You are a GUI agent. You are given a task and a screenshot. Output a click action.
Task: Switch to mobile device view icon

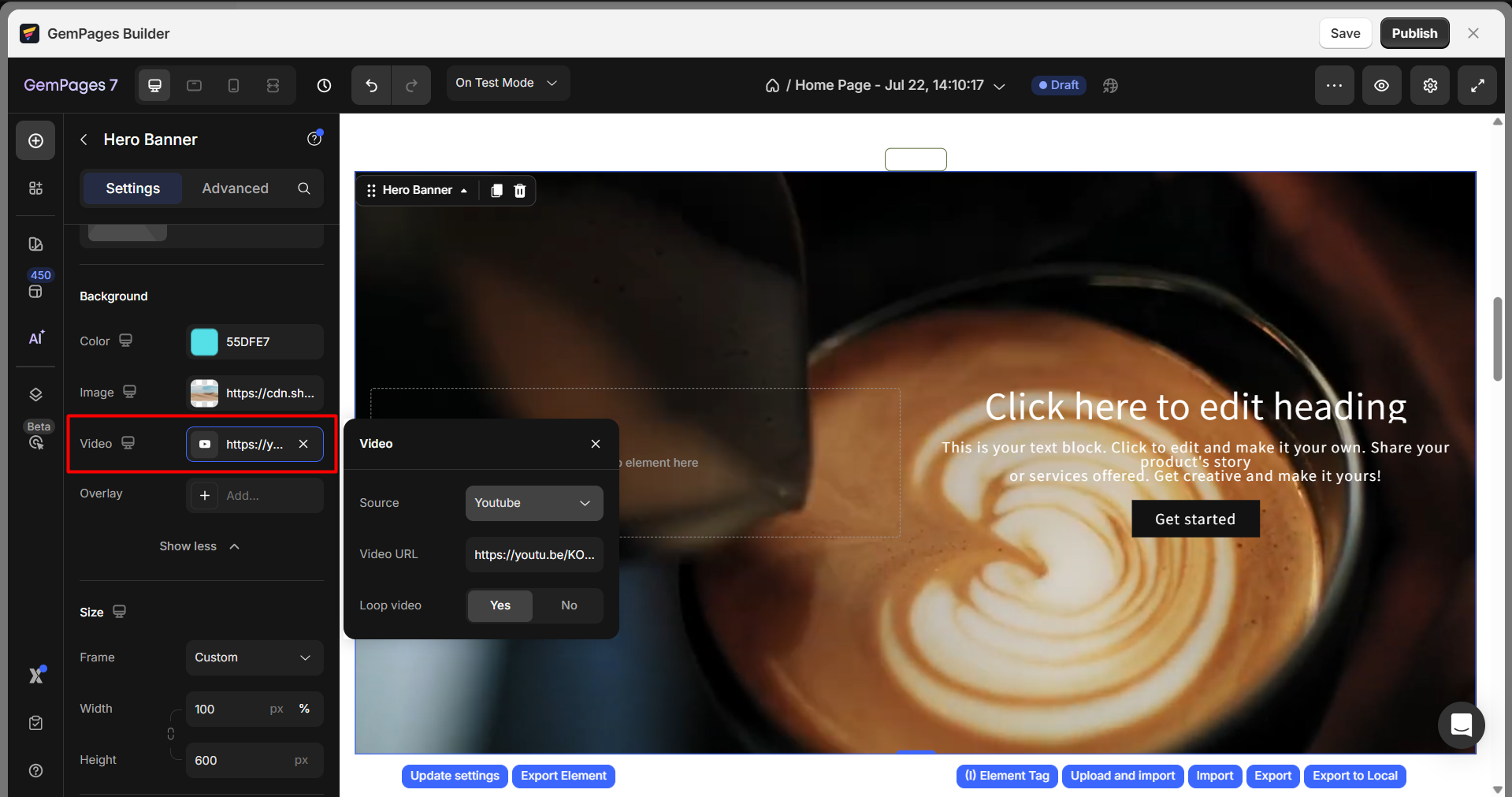(233, 85)
